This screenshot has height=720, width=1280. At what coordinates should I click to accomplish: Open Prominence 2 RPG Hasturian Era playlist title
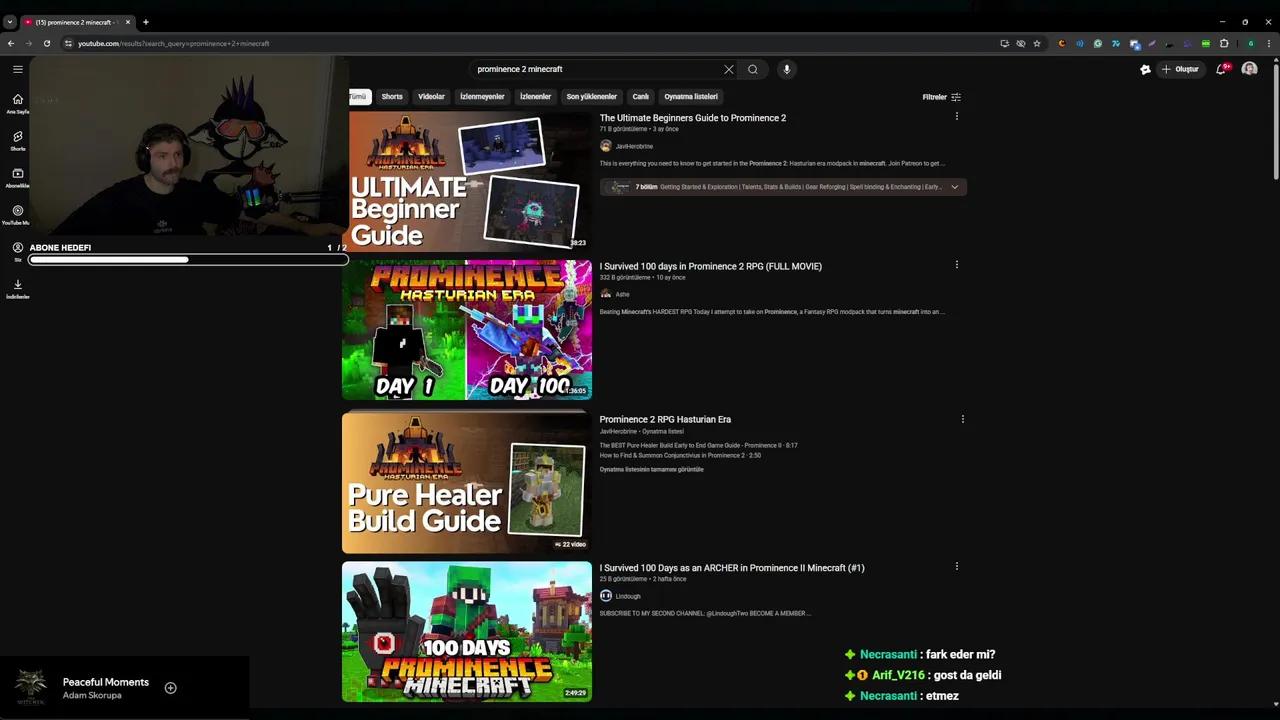(665, 419)
